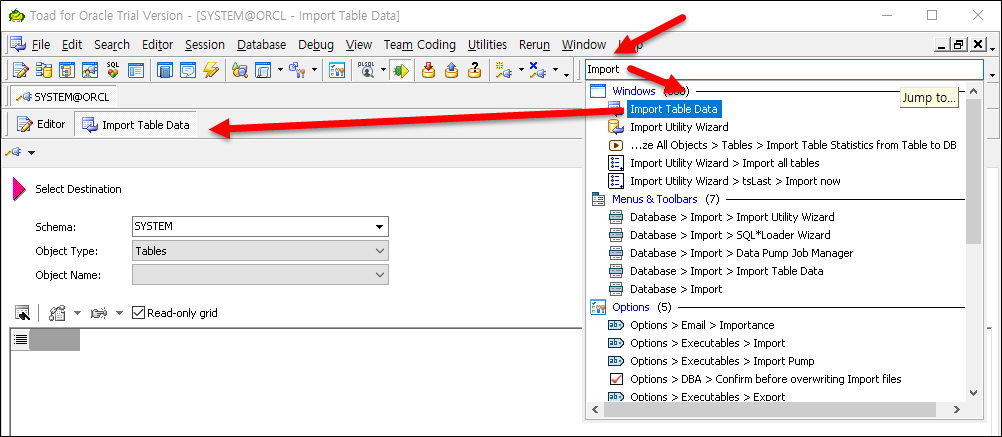The height and width of the screenshot is (437, 1002).
Task: Click the new connection plug icon with spark
Action: [503, 70]
